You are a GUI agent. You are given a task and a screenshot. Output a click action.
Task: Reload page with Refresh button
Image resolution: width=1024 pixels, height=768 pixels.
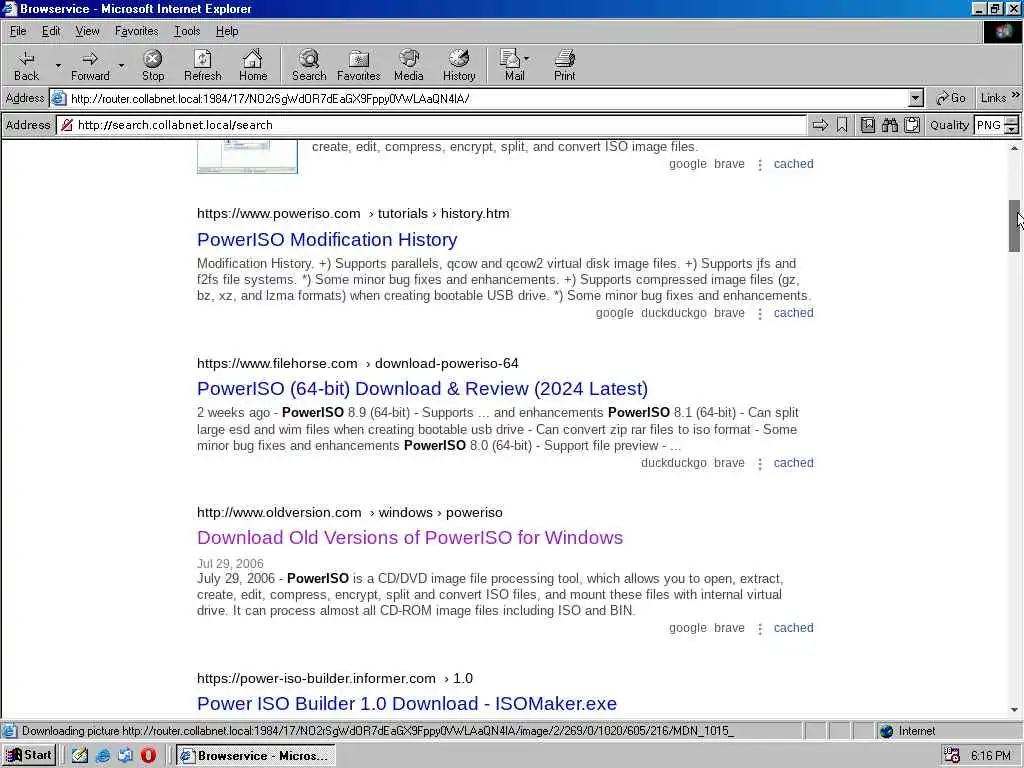pyautogui.click(x=202, y=65)
